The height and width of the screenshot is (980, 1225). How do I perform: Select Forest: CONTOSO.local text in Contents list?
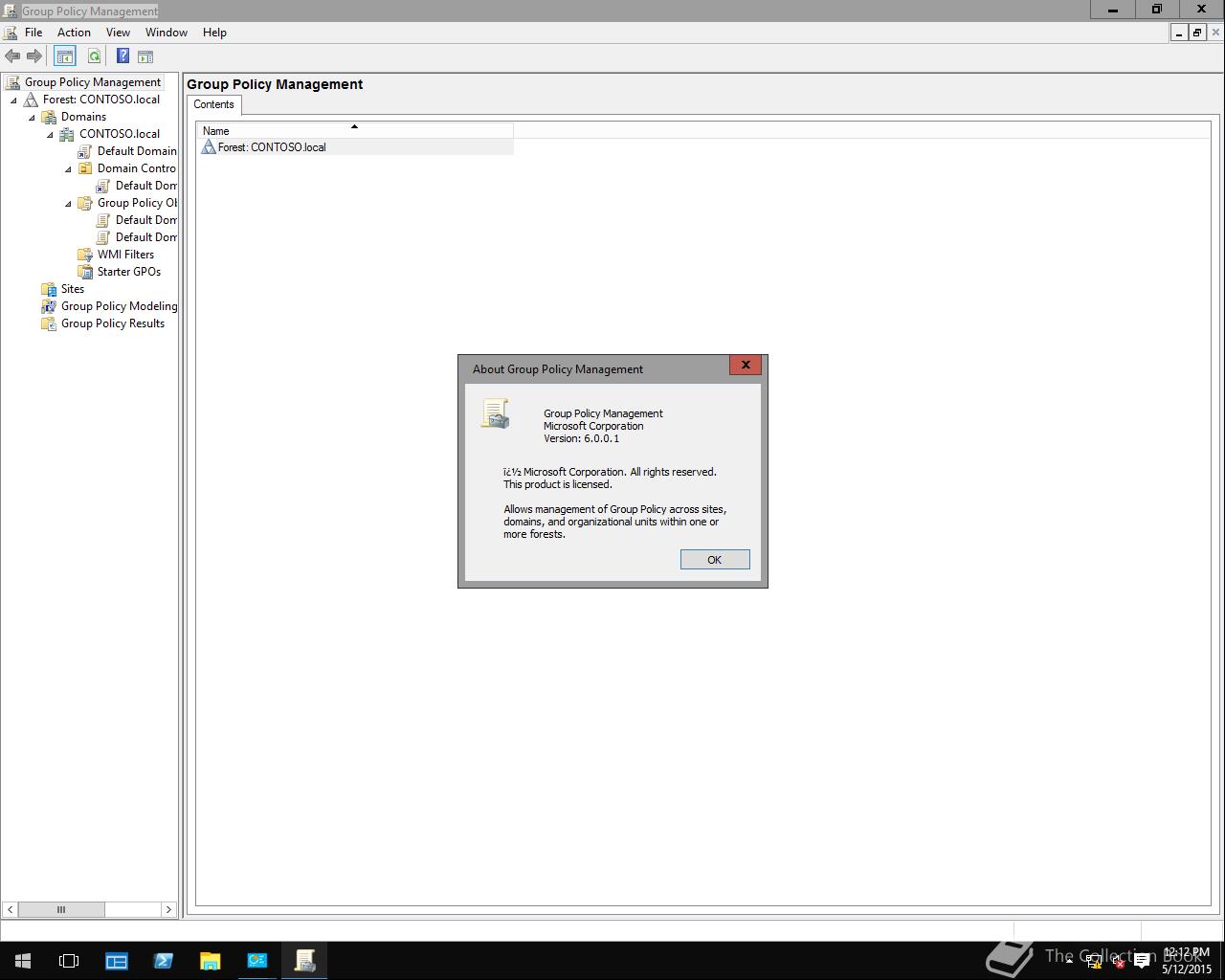[x=272, y=147]
